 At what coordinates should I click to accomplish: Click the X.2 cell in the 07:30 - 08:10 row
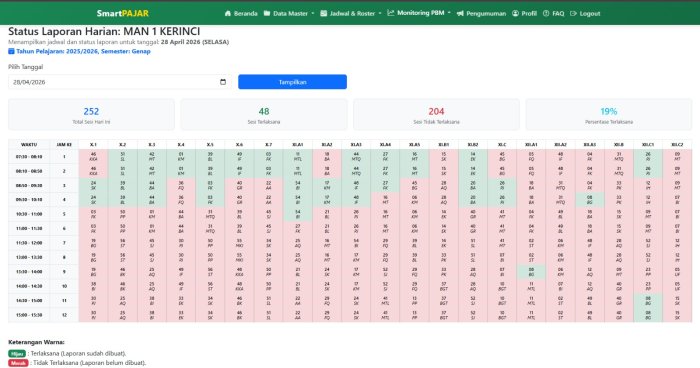(122, 157)
